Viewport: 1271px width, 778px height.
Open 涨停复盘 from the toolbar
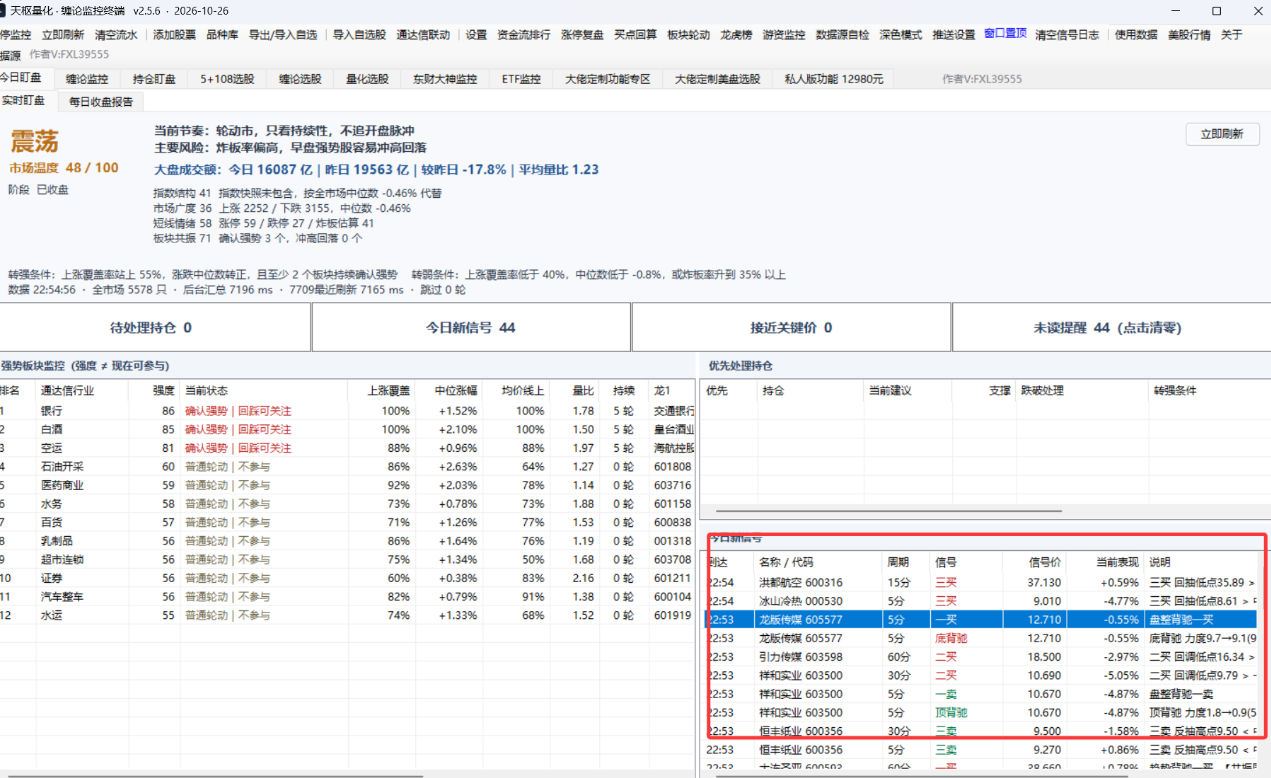pyautogui.click(x=582, y=34)
